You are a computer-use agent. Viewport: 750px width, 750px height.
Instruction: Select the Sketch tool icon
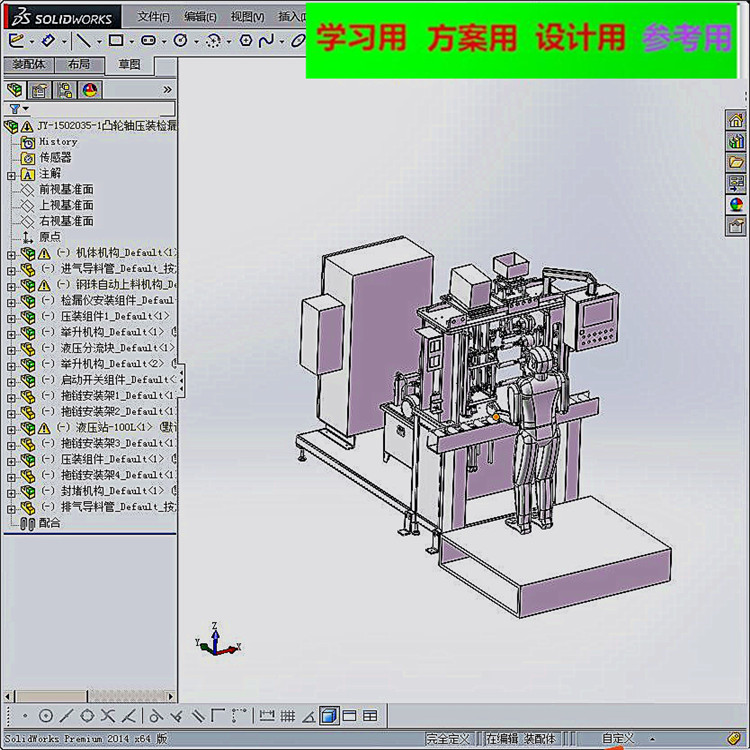coord(16,41)
